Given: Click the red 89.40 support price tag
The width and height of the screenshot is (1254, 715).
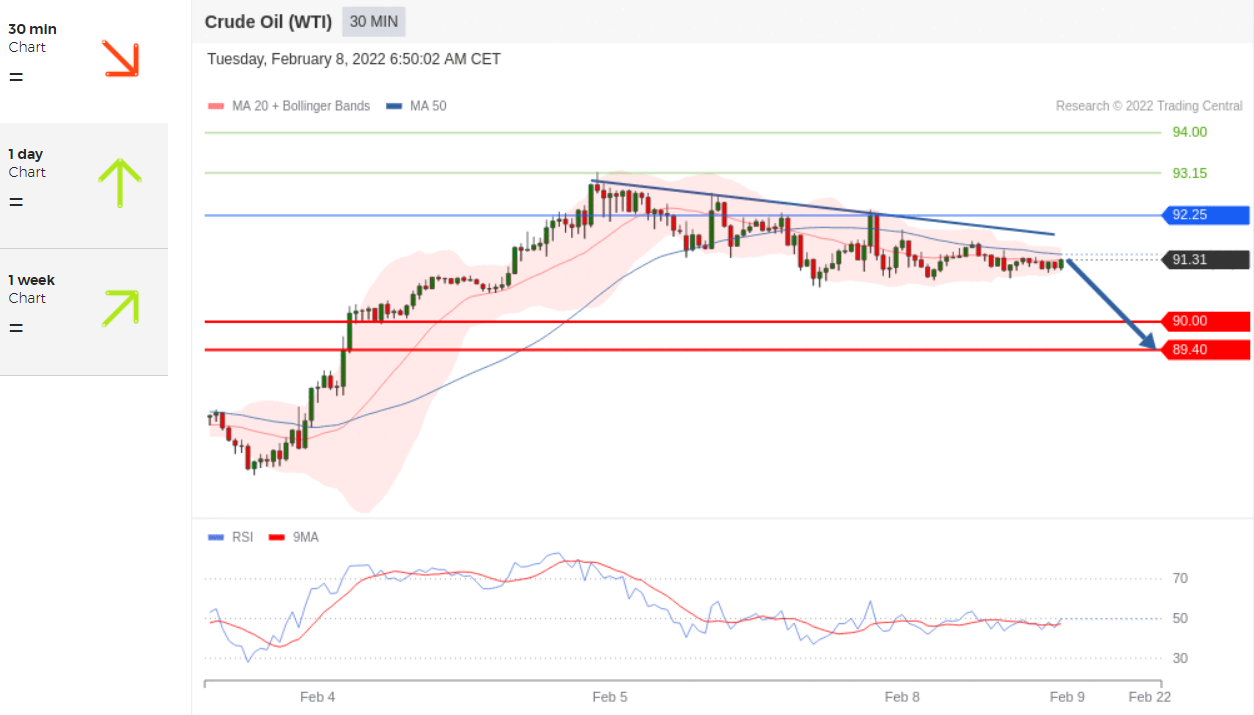Looking at the screenshot, I should (1205, 349).
